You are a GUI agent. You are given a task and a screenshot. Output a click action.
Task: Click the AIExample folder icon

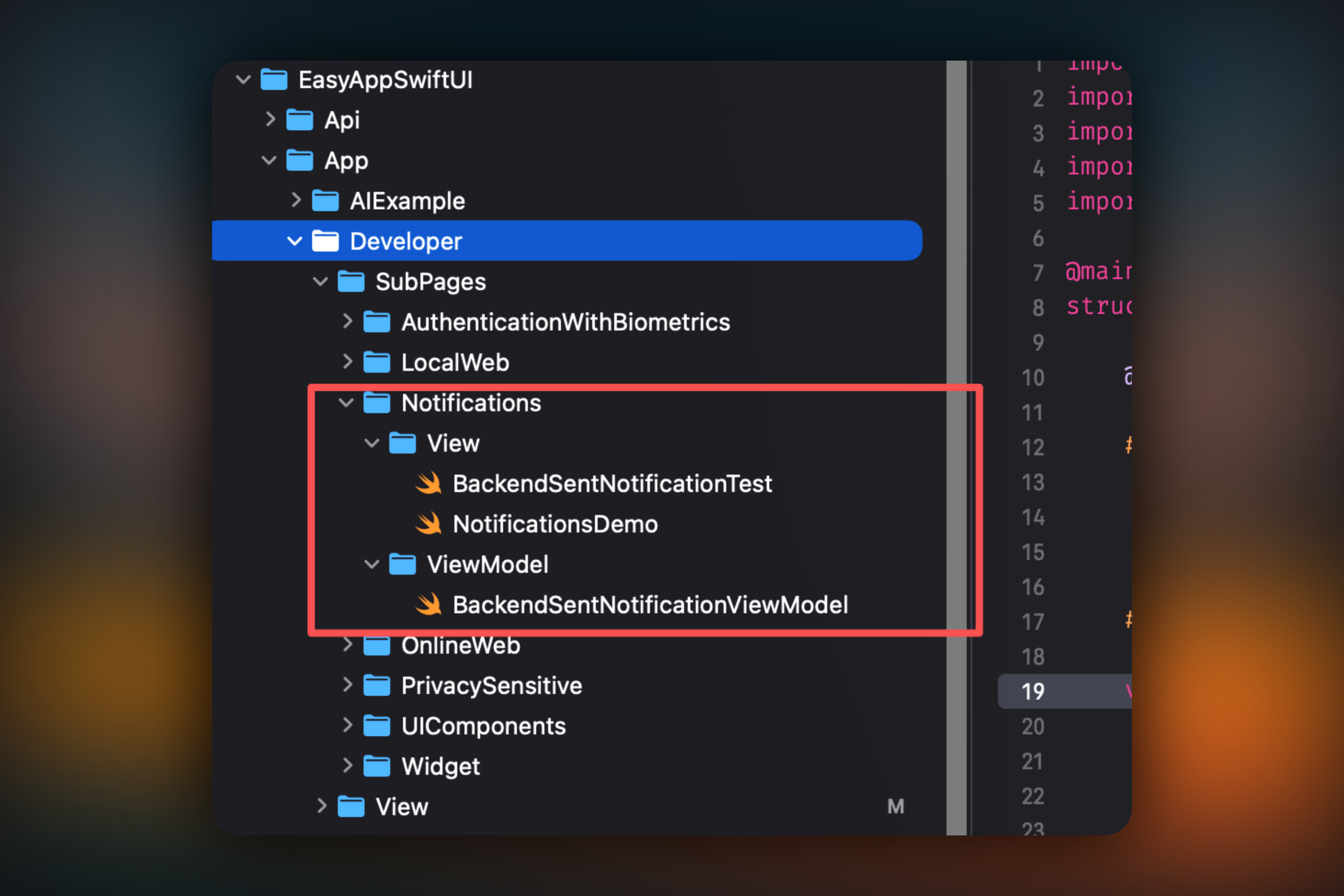click(325, 201)
